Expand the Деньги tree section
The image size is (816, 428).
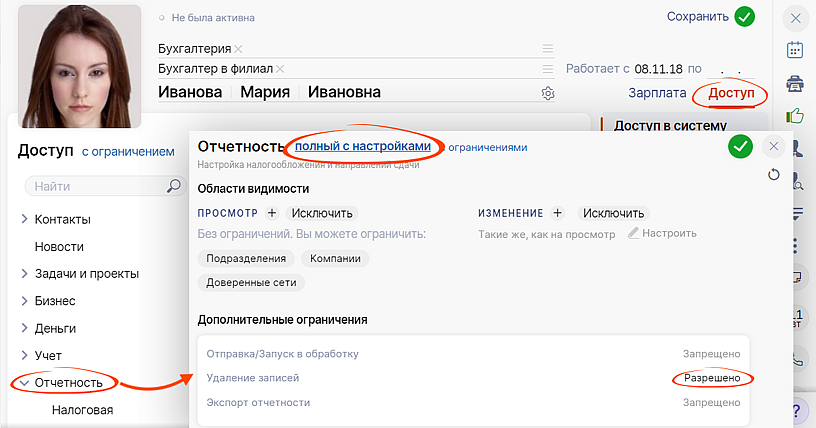point(24,328)
